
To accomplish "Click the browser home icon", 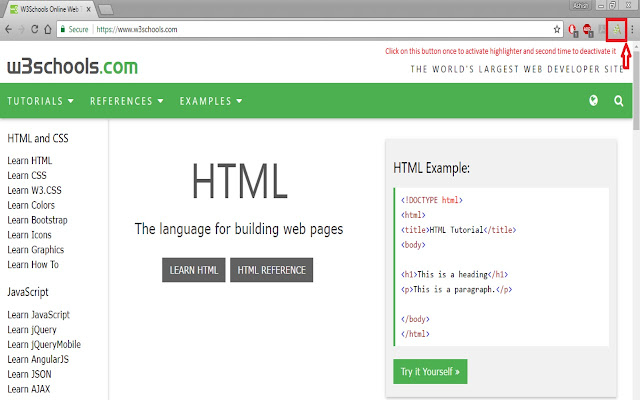I will click(48, 29).
